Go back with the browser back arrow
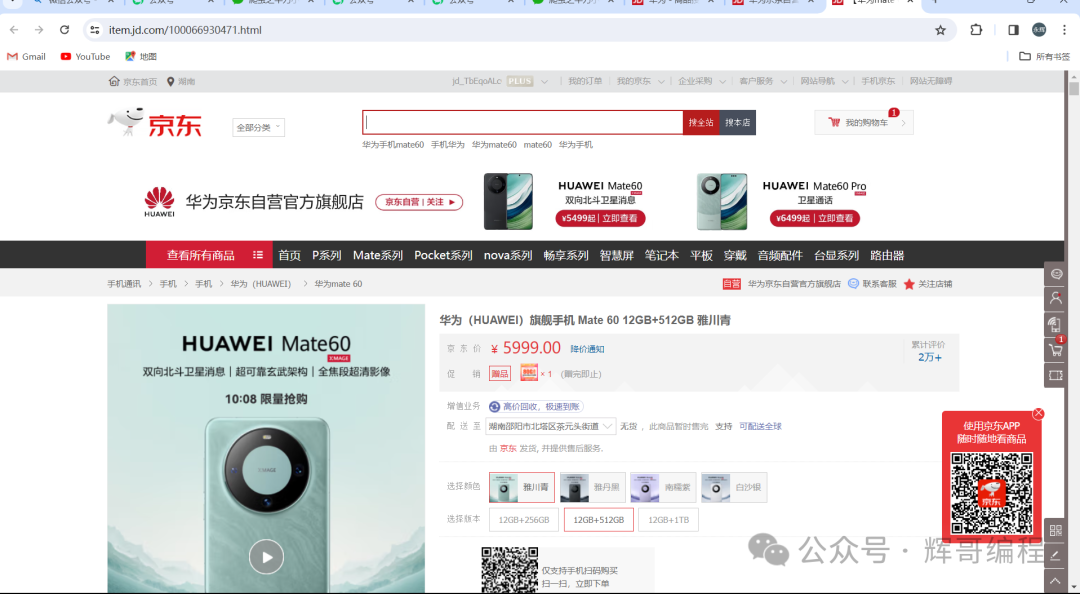The width and height of the screenshot is (1080, 594). pyautogui.click(x=14, y=30)
